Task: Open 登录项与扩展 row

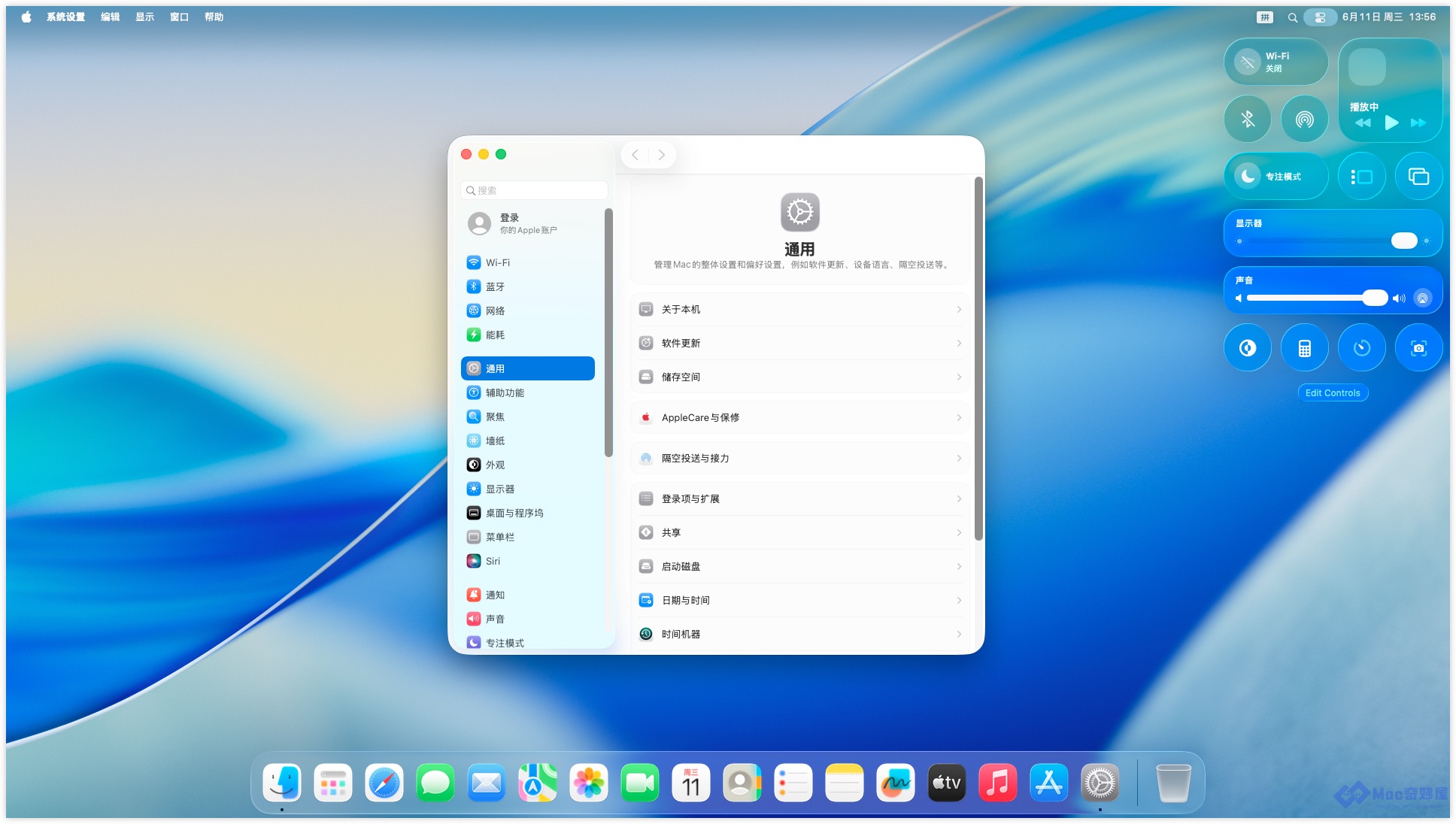Action: click(800, 499)
